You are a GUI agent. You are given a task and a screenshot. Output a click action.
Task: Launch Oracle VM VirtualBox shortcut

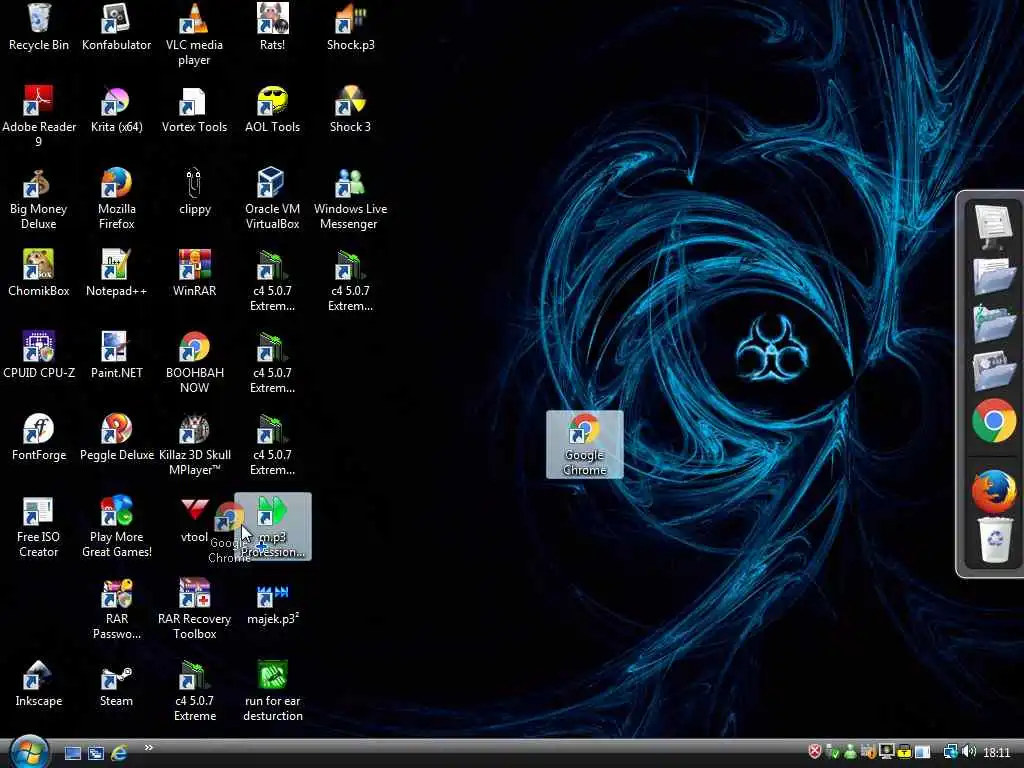click(x=272, y=199)
